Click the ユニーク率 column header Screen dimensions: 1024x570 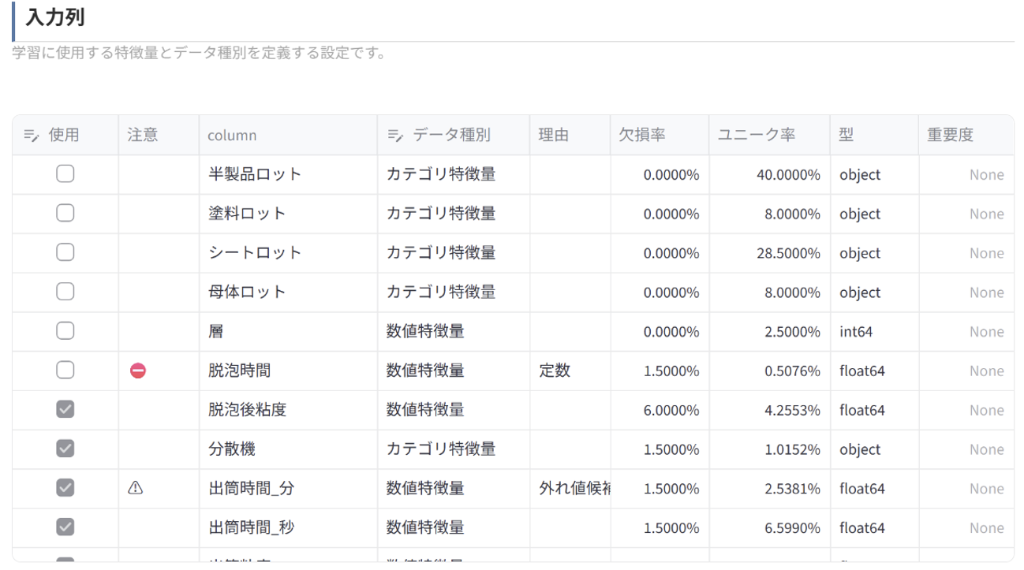(x=769, y=135)
